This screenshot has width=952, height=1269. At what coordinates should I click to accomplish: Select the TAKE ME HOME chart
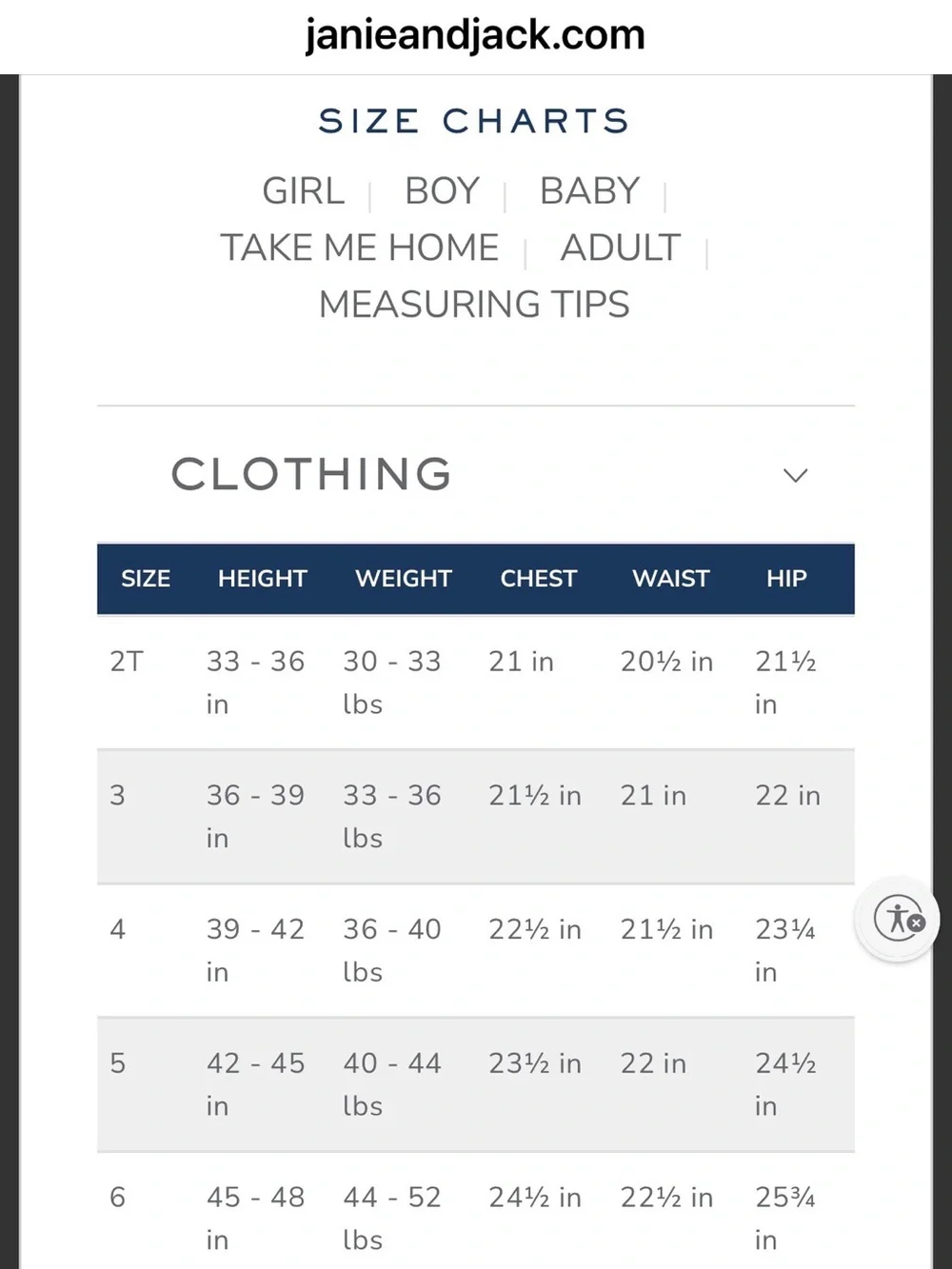point(360,248)
